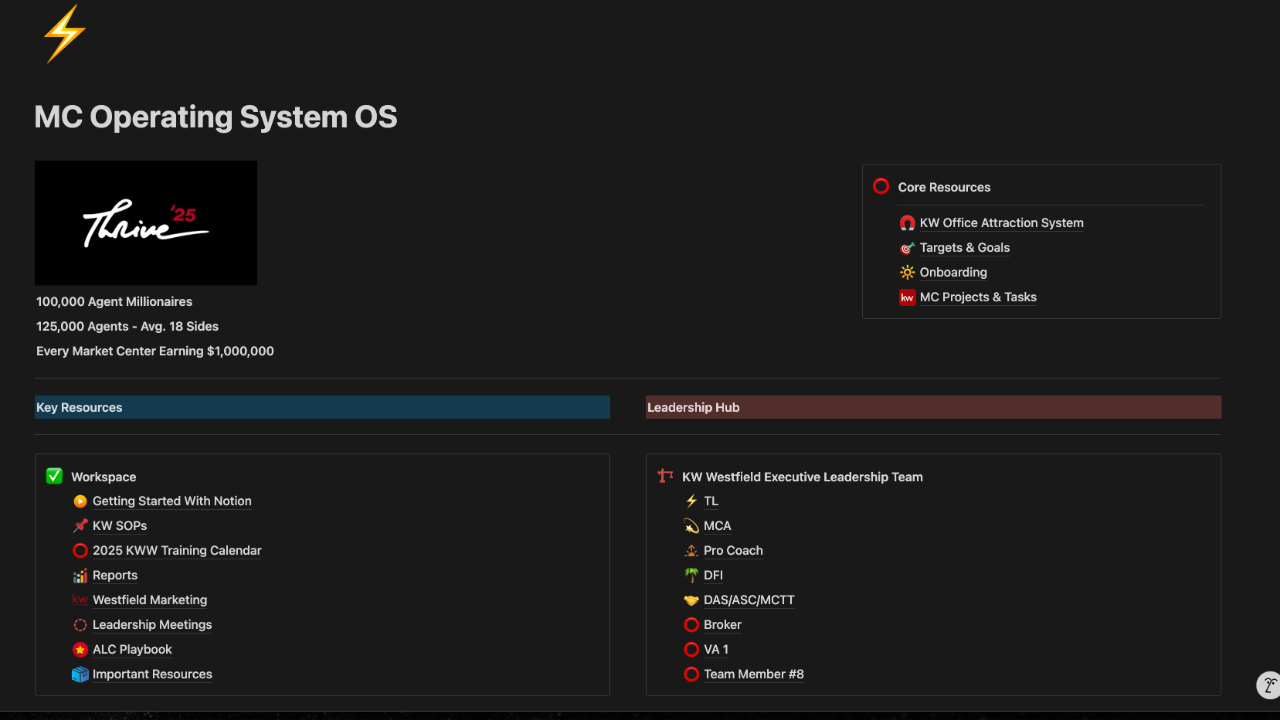Open MC Projects & Tasks
The width and height of the screenshot is (1280, 720).
(x=978, y=297)
